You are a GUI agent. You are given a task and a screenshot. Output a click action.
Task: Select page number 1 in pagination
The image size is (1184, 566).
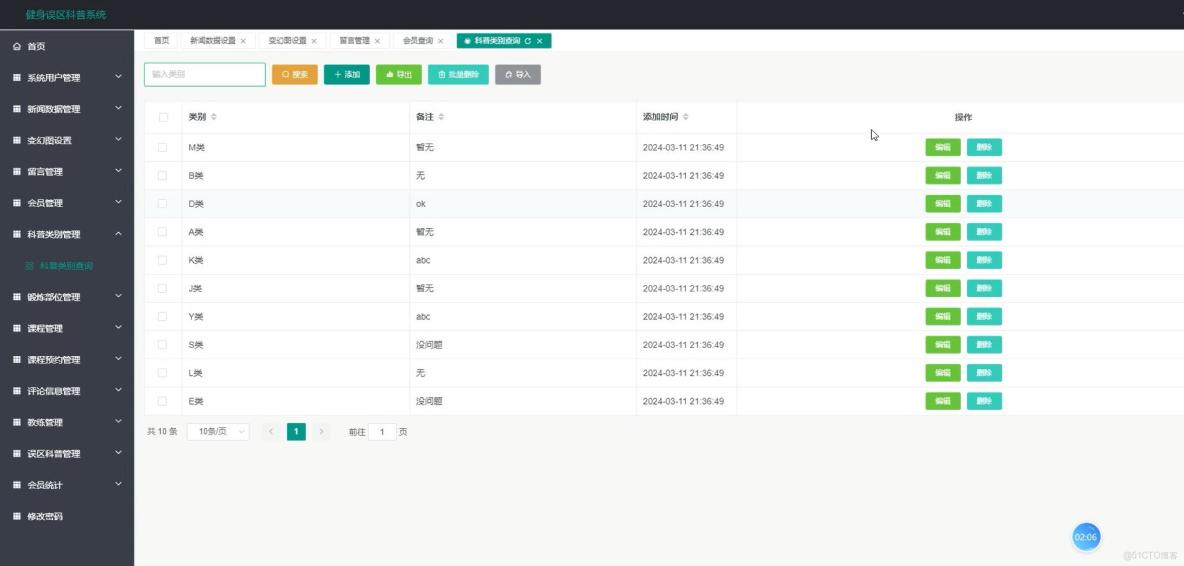point(296,432)
